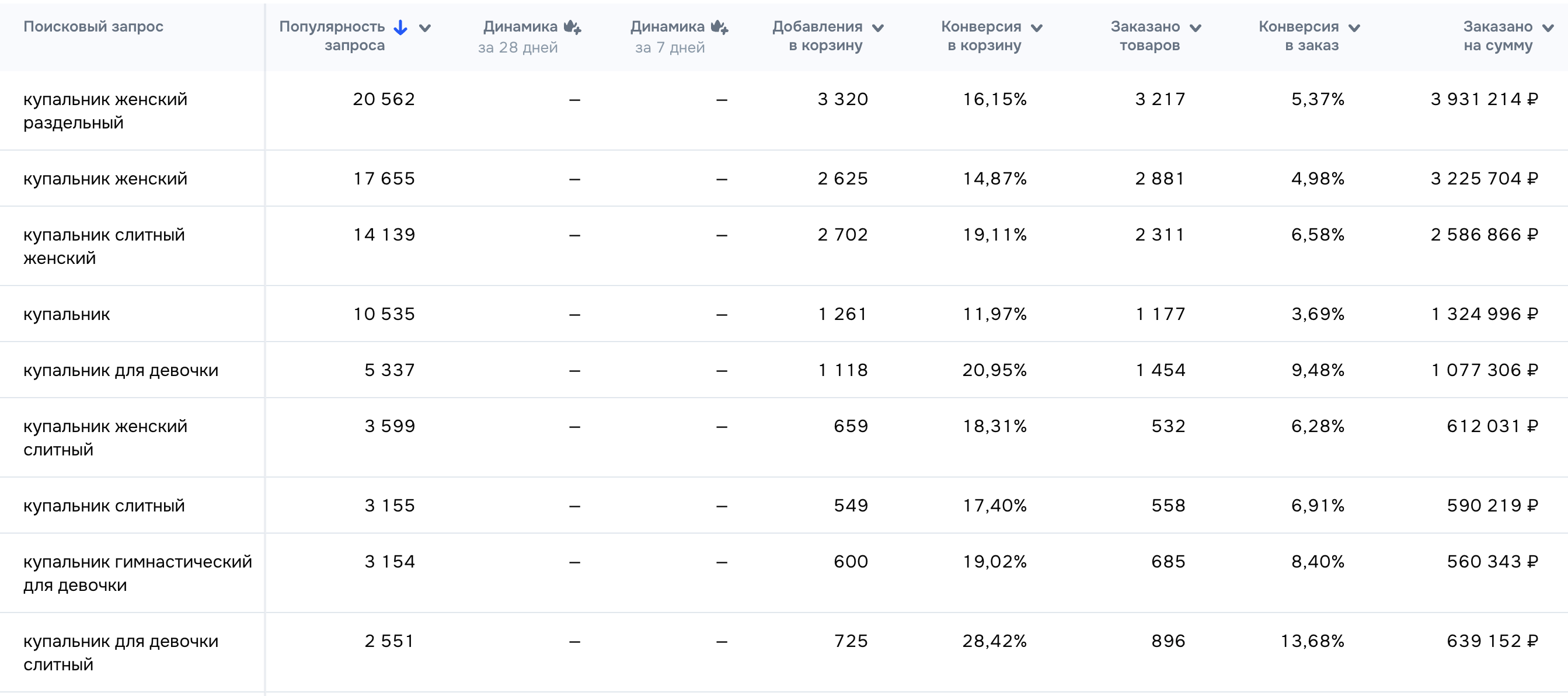1568x696 pixels.
Task: Click the 3 931 214 ₽ order sum
Action: coord(1484,99)
